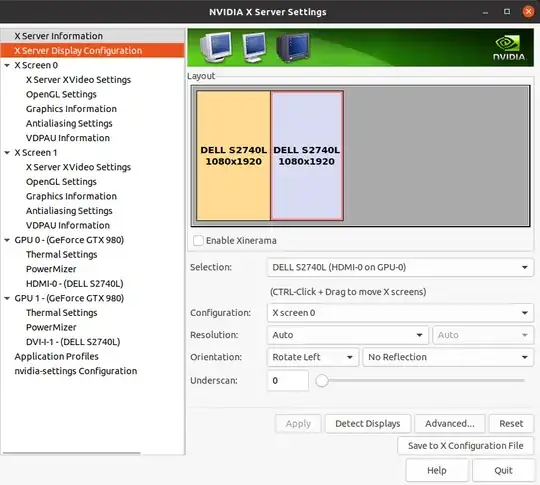Open PowerMizer under GPU 0
This screenshot has width=540, height=485.
point(51,269)
